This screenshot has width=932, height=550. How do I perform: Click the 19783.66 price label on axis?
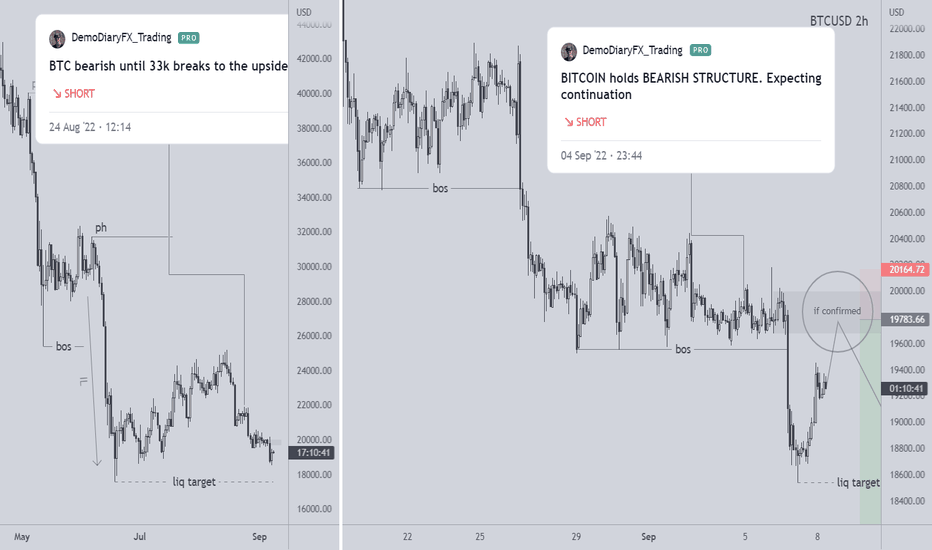pyautogui.click(x=906, y=319)
